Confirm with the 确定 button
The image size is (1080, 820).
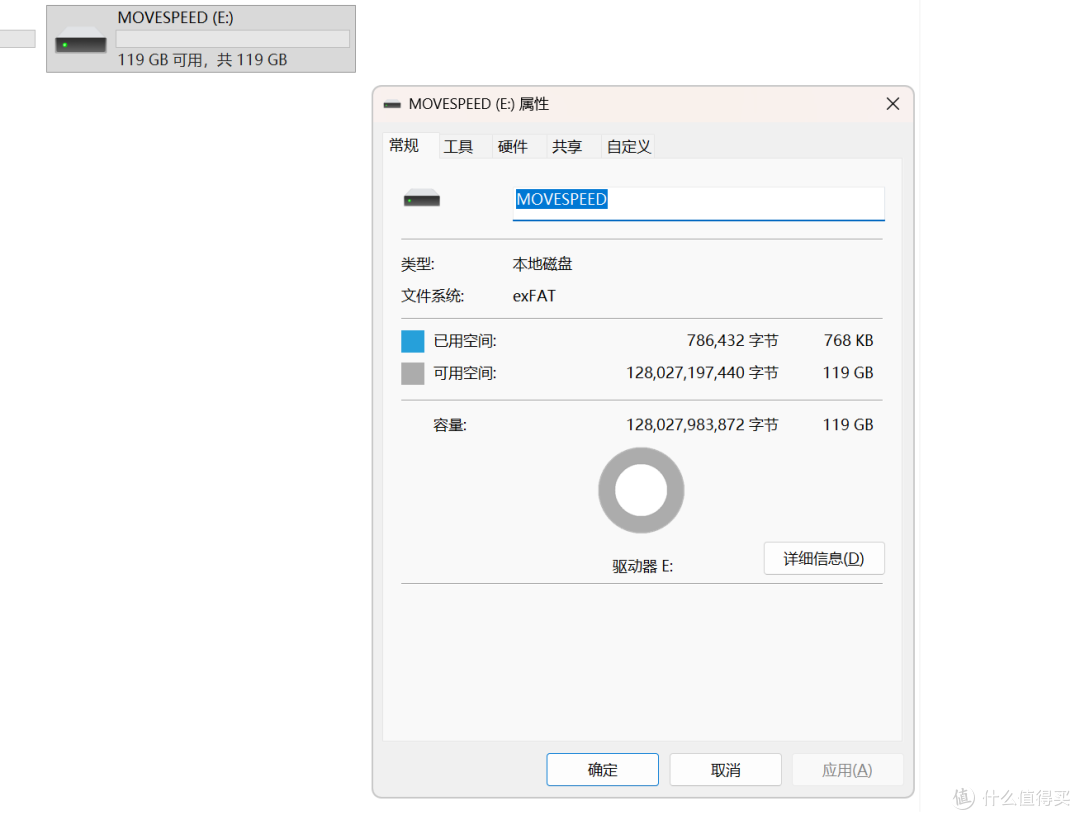click(603, 770)
